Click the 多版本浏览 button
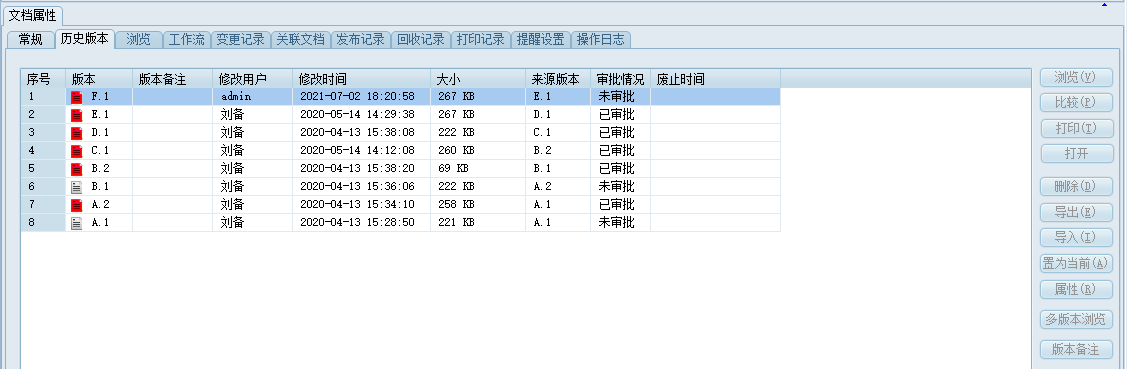This screenshot has width=1127, height=369. (x=1076, y=319)
